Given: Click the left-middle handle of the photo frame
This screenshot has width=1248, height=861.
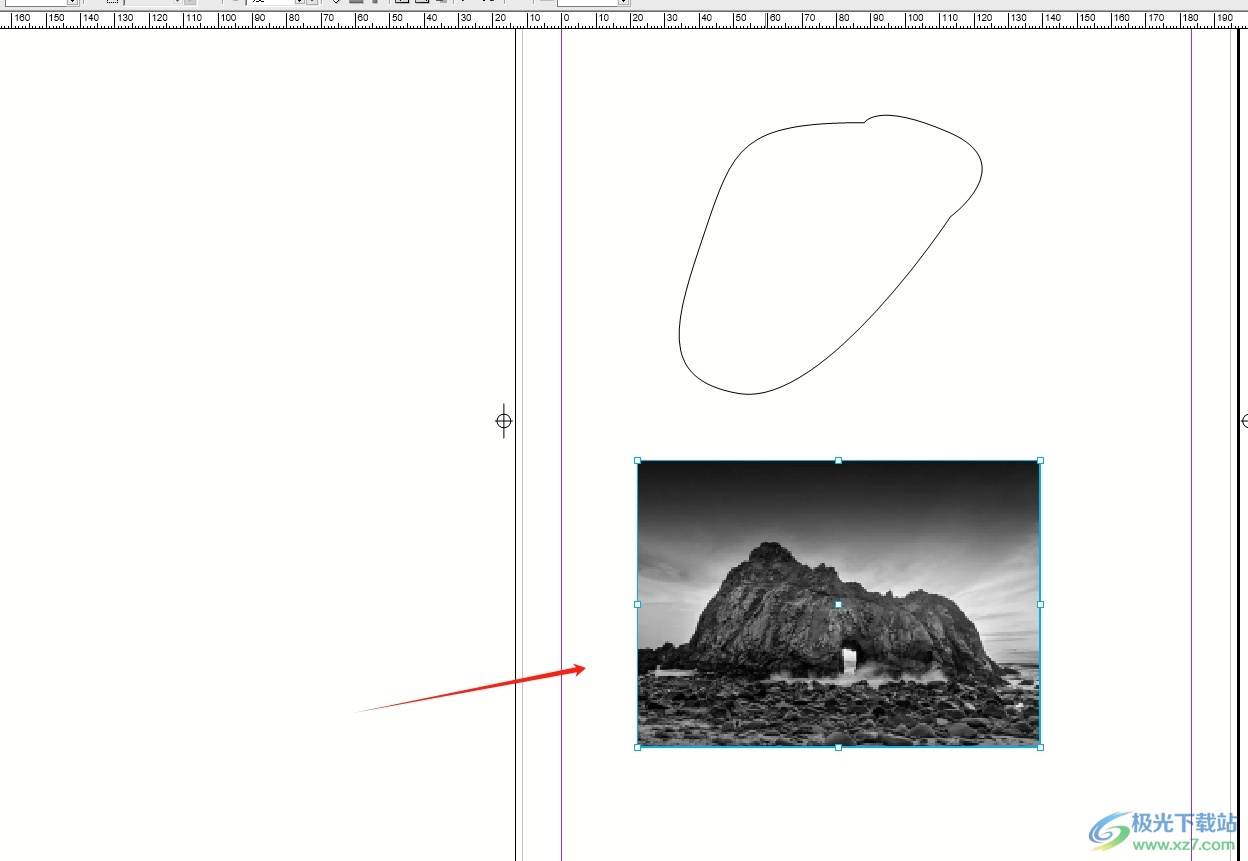Looking at the screenshot, I should coord(638,604).
